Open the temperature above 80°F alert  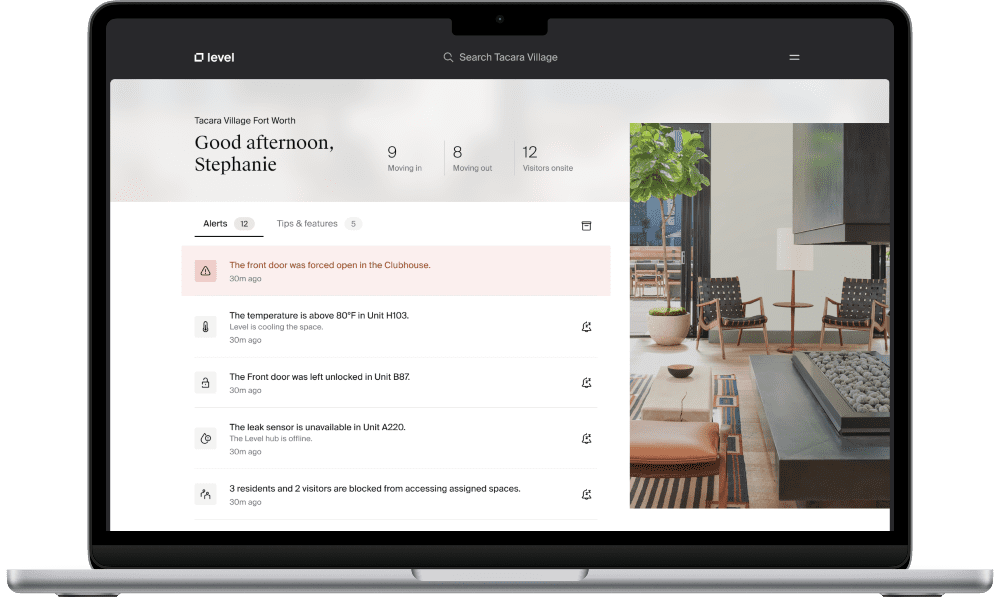(x=395, y=327)
